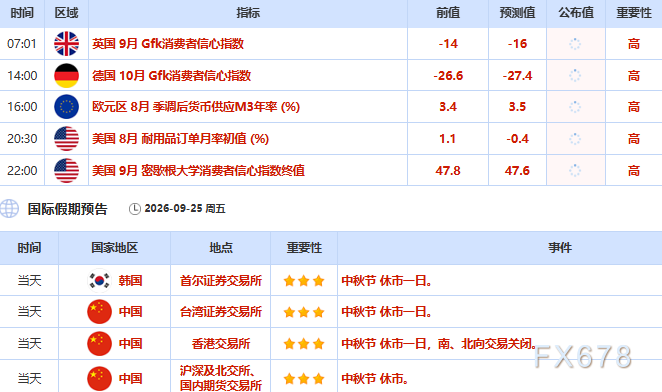Open 德国 10月 Gfk消费者信心指数 indicator
The height and width of the screenshot is (392, 662).
click(x=171, y=76)
